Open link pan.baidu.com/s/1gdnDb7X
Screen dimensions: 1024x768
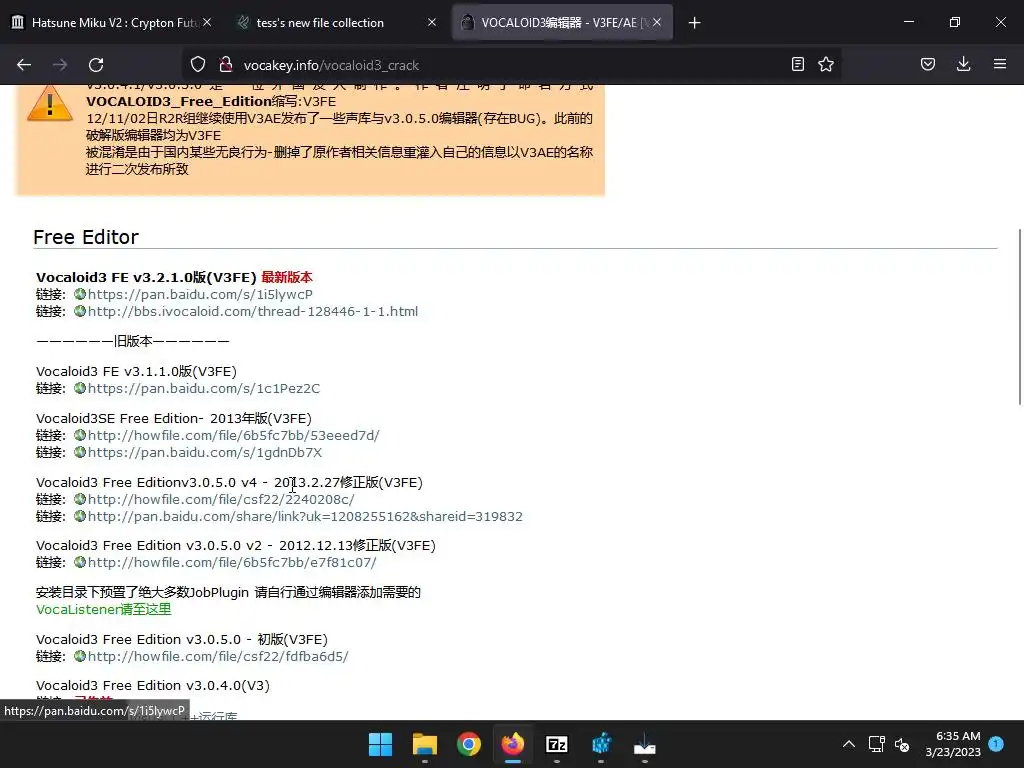[204, 453]
